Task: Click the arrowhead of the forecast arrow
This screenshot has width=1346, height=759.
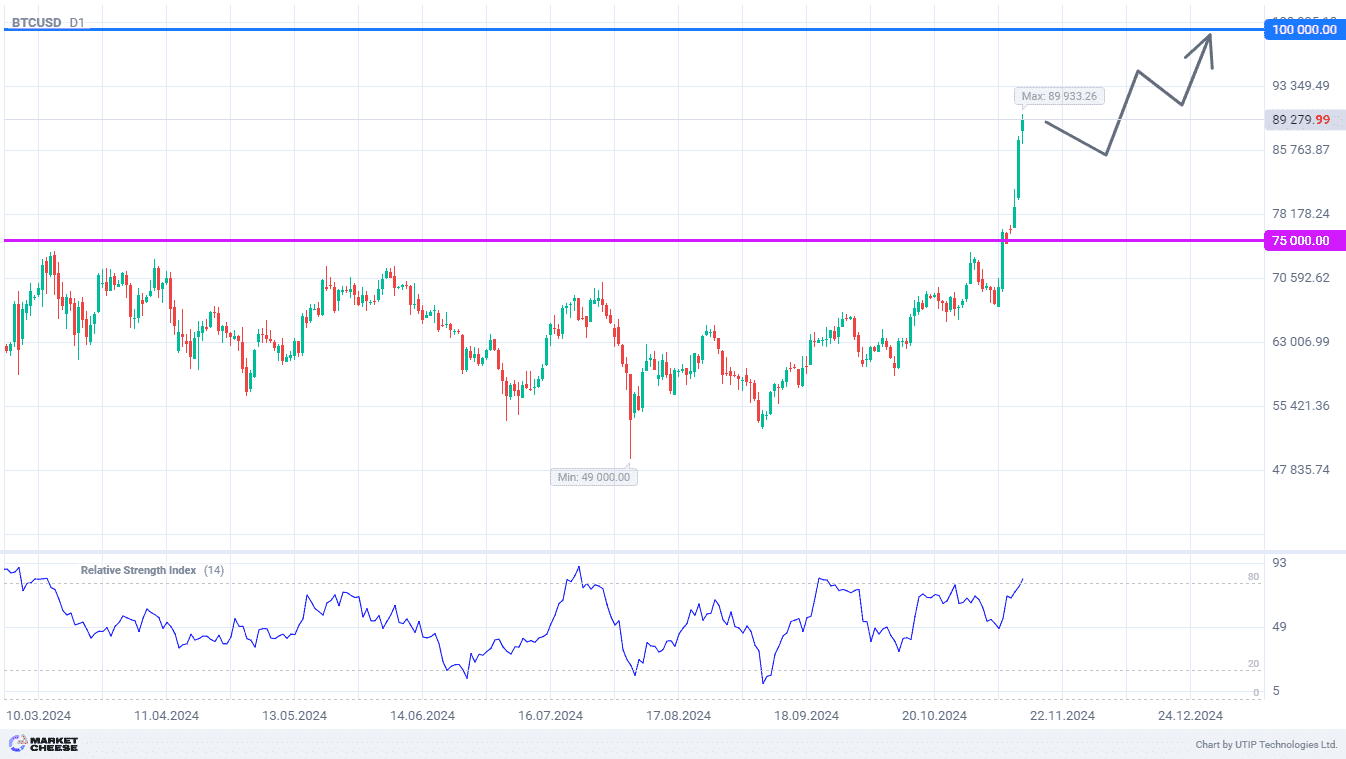Action: click(1209, 38)
